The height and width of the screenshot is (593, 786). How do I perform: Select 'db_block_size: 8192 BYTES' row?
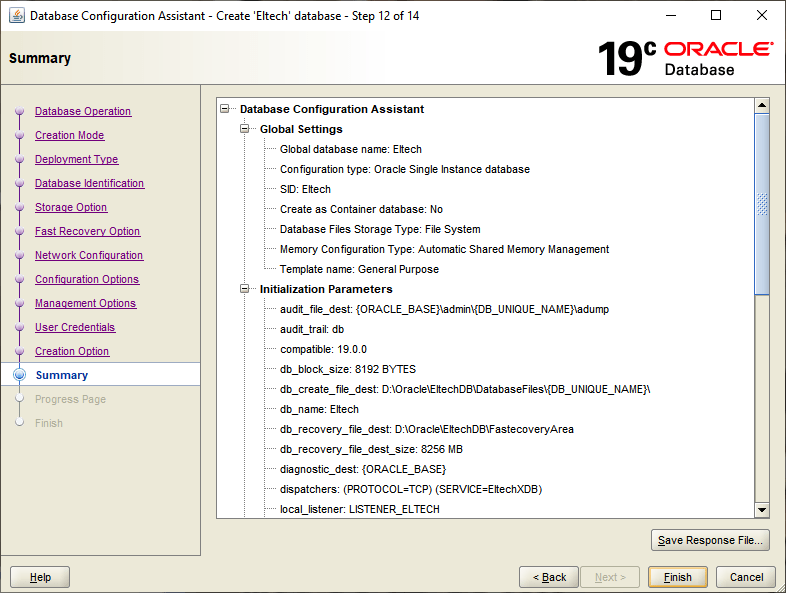pyautogui.click(x=348, y=369)
